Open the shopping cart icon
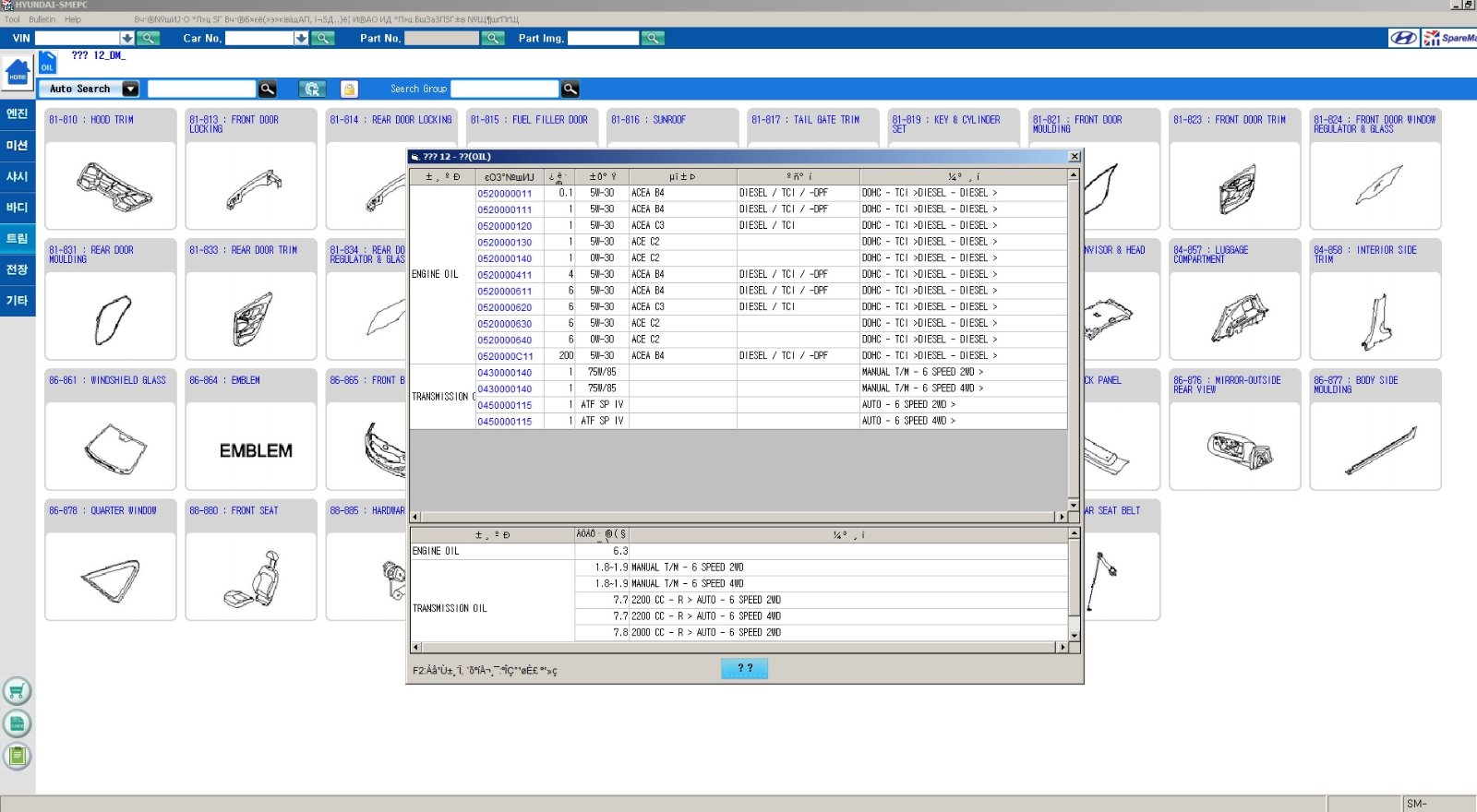 coord(17,690)
